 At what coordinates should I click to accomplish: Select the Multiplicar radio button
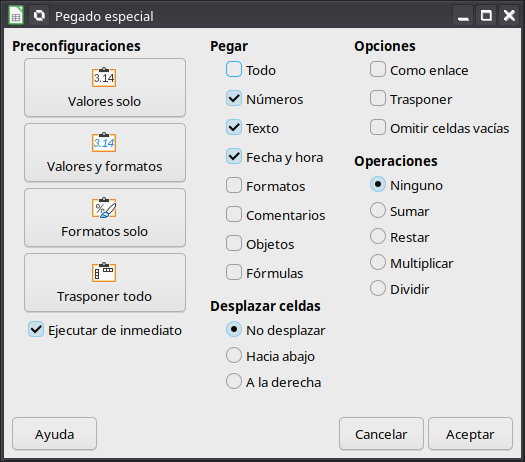[378, 262]
